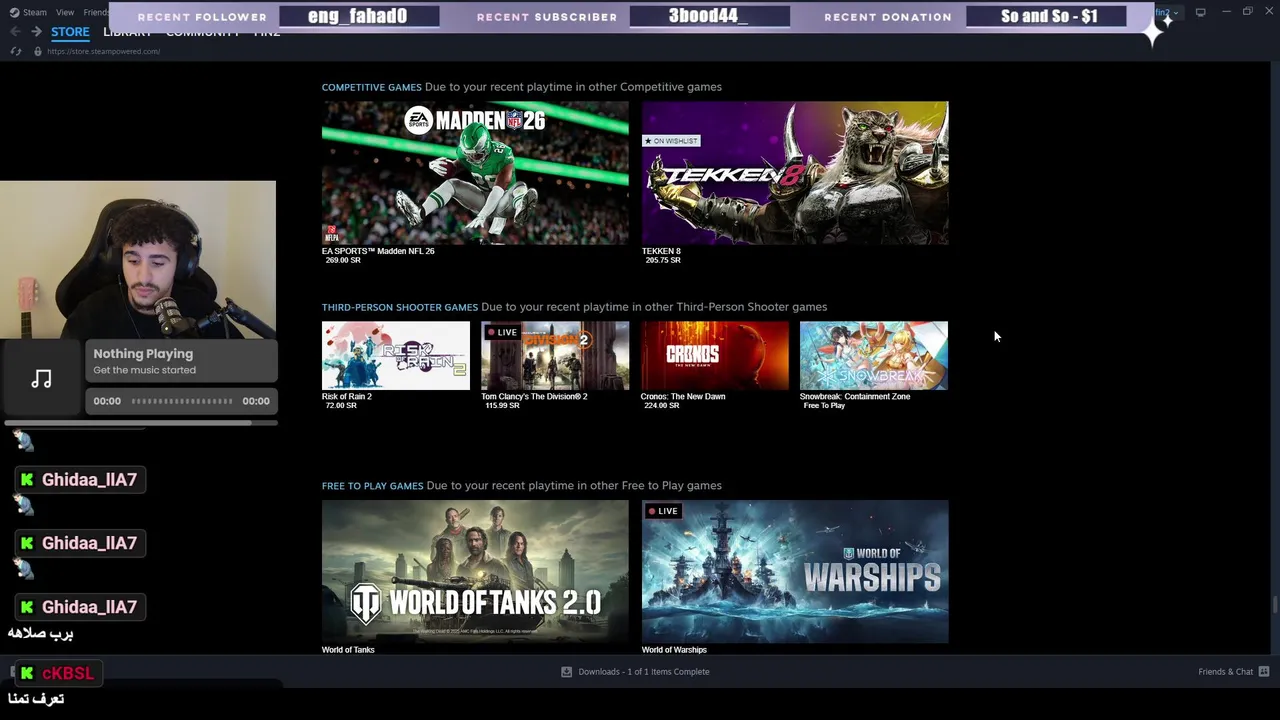1280x720 pixels.
Task: Open the Madden NFL 26 banner
Action: (x=475, y=173)
